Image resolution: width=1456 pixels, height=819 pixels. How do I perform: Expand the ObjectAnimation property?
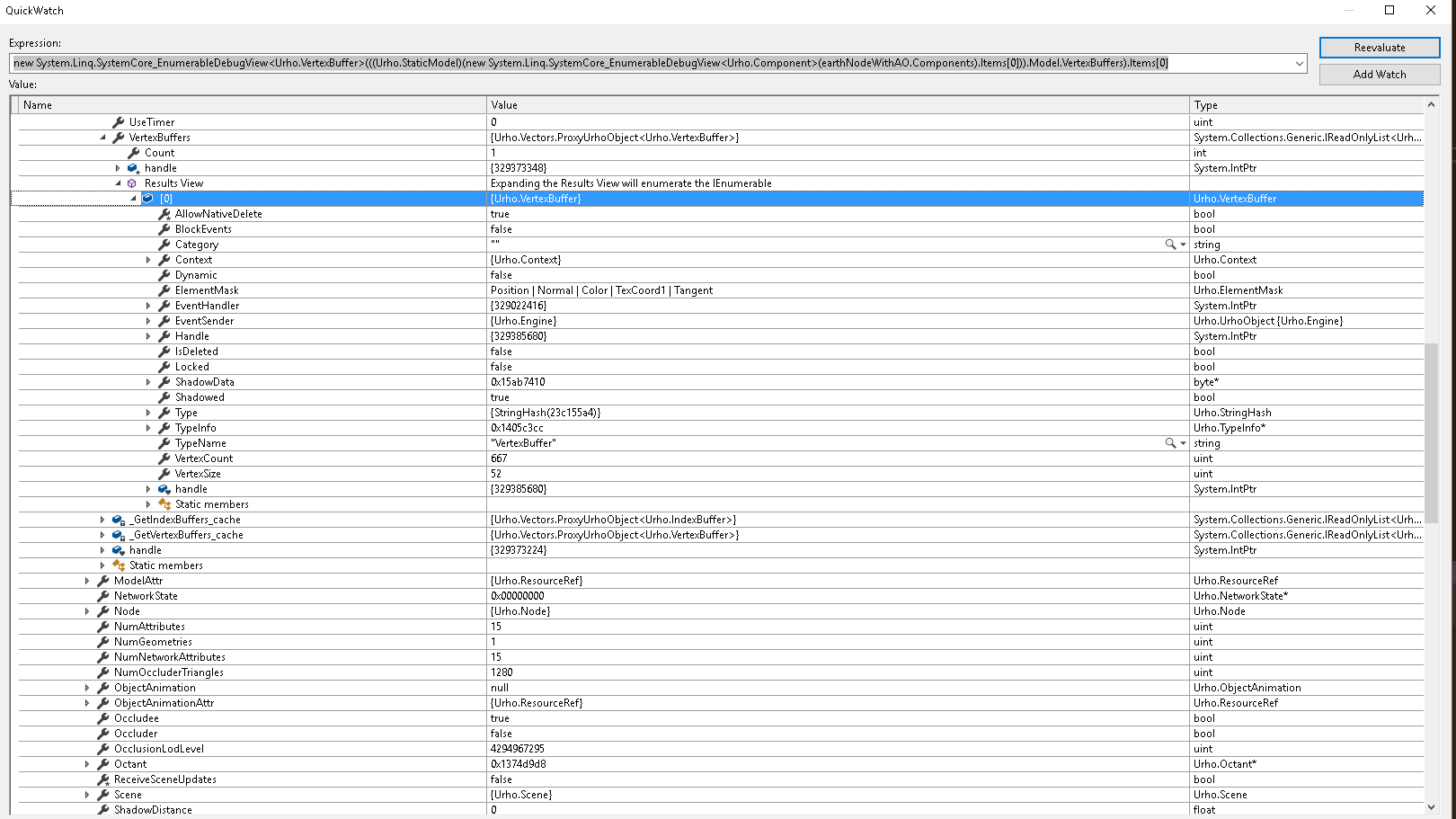[x=87, y=688]
